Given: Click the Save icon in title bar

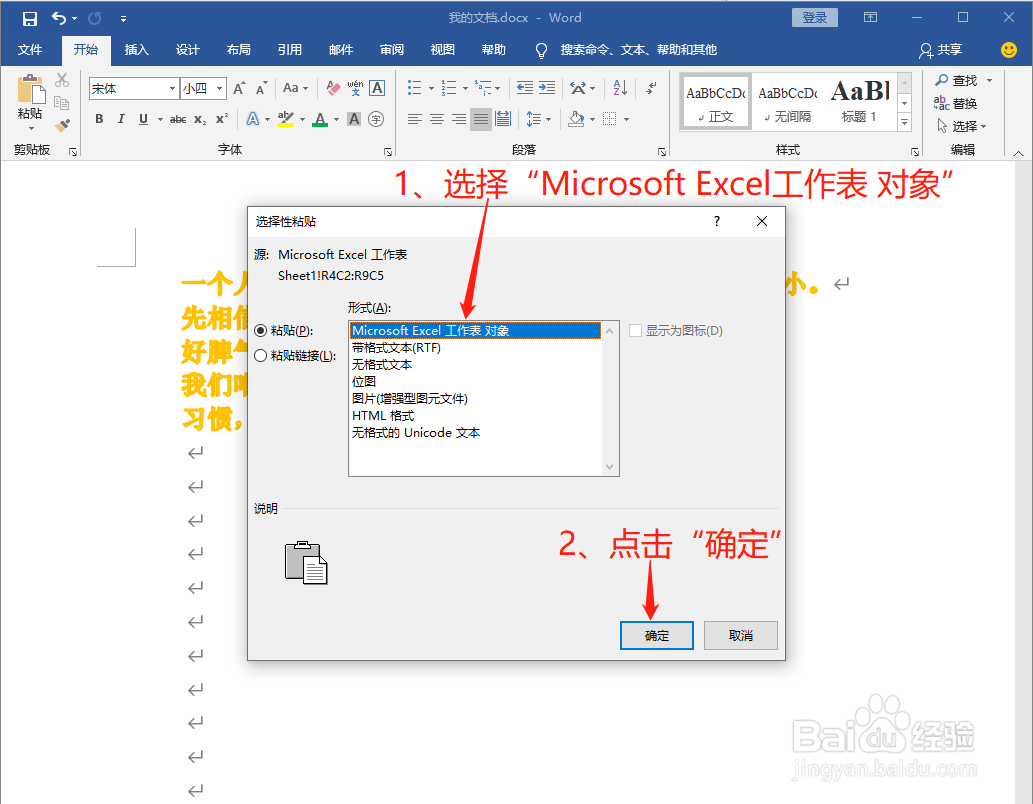Looking at the screenshot, I should click(x=30, y=18).
